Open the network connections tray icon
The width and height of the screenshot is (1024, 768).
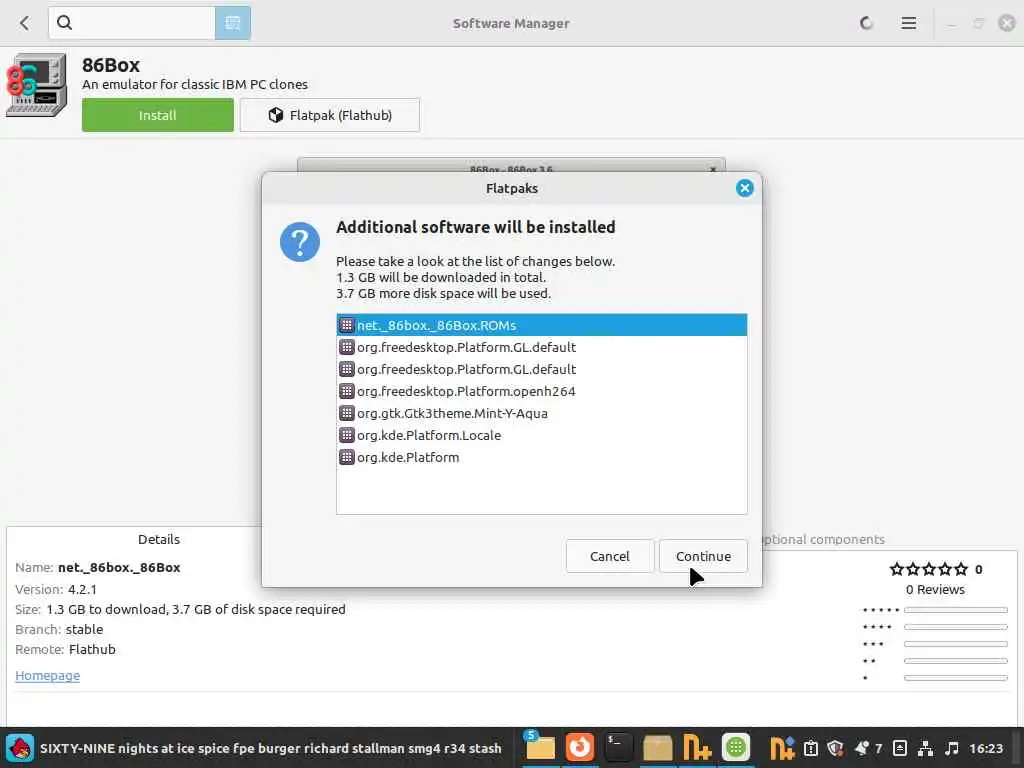pyautogui.click(x=925, y=748)
